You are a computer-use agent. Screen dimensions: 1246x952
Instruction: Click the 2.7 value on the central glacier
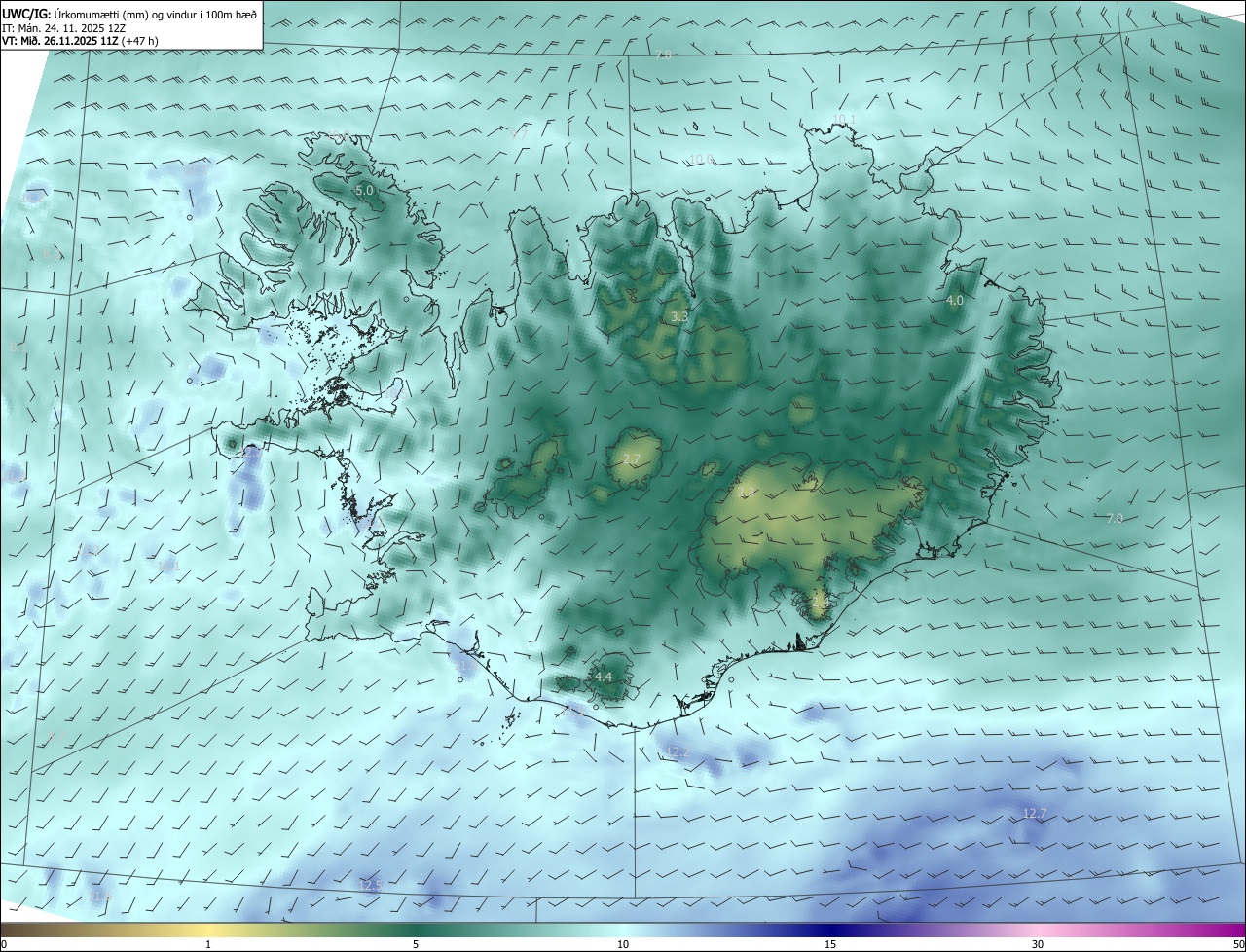tap(632, 459)
